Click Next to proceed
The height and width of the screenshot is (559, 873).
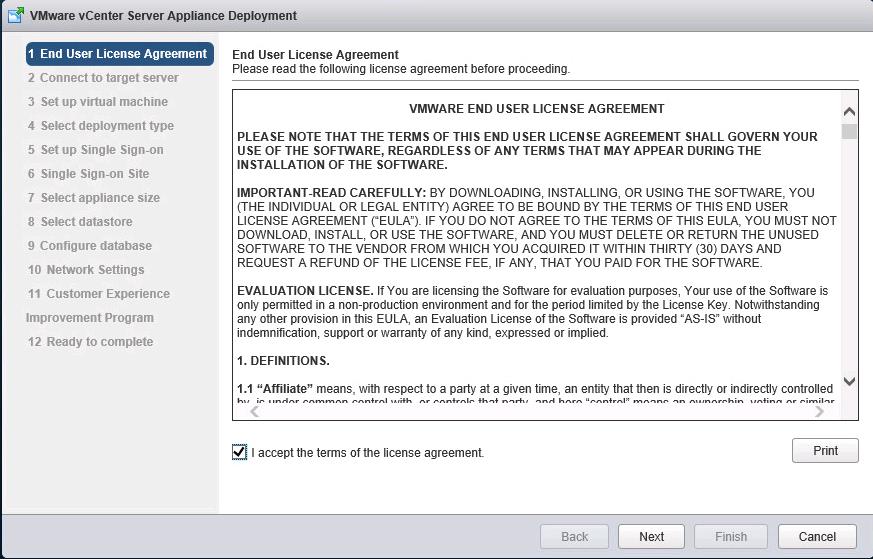[x=651, y=536]
